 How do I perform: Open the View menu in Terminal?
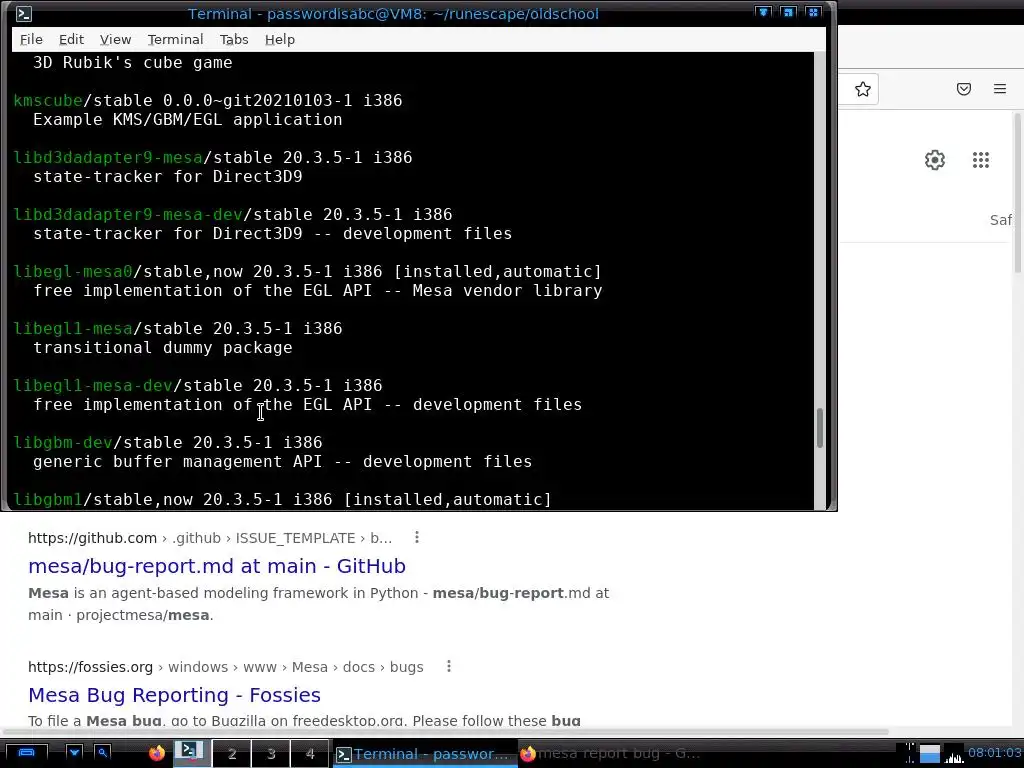(x=115, y=39)
